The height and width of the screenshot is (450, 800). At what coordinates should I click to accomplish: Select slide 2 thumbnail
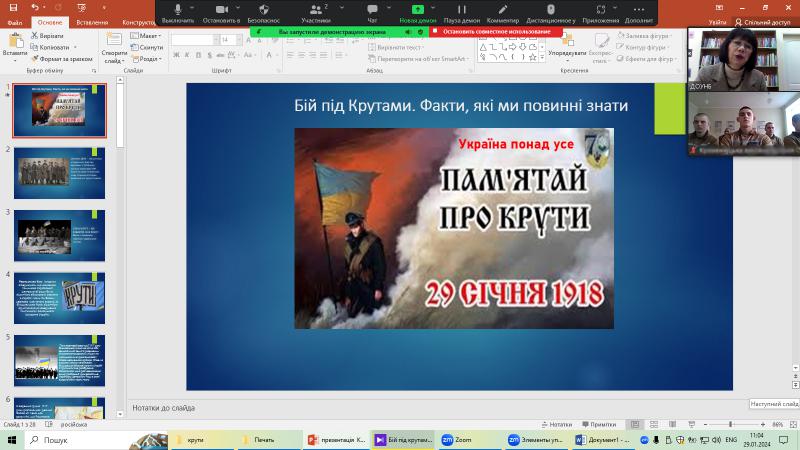[x=60, y=173]
